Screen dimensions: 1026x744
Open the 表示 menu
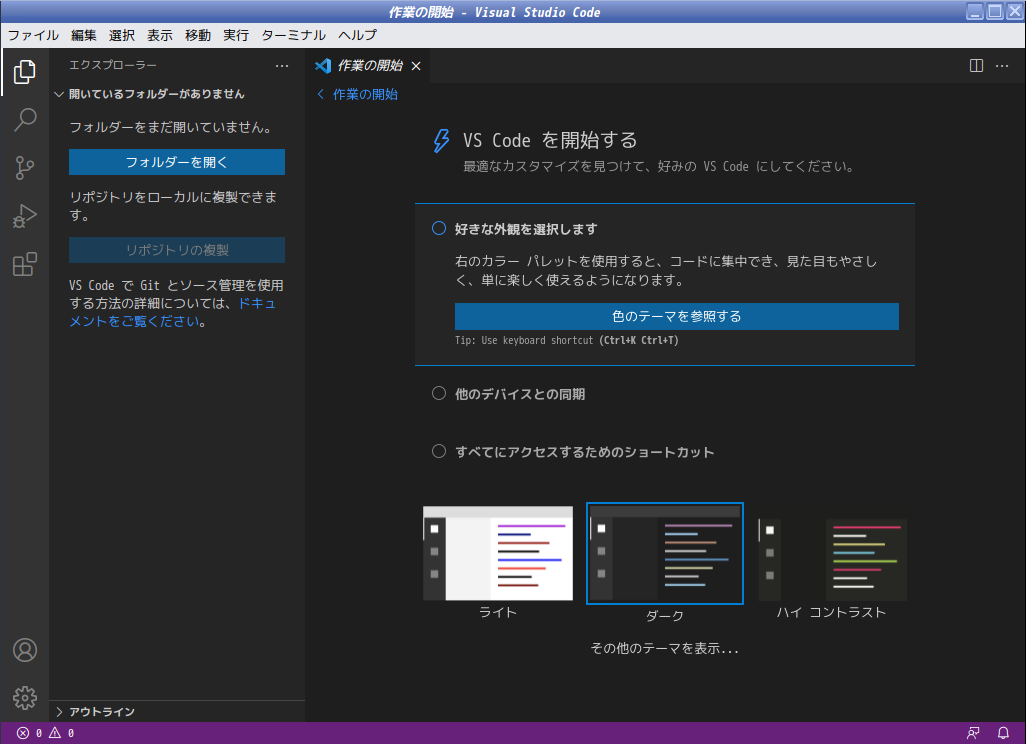(160, 35)
